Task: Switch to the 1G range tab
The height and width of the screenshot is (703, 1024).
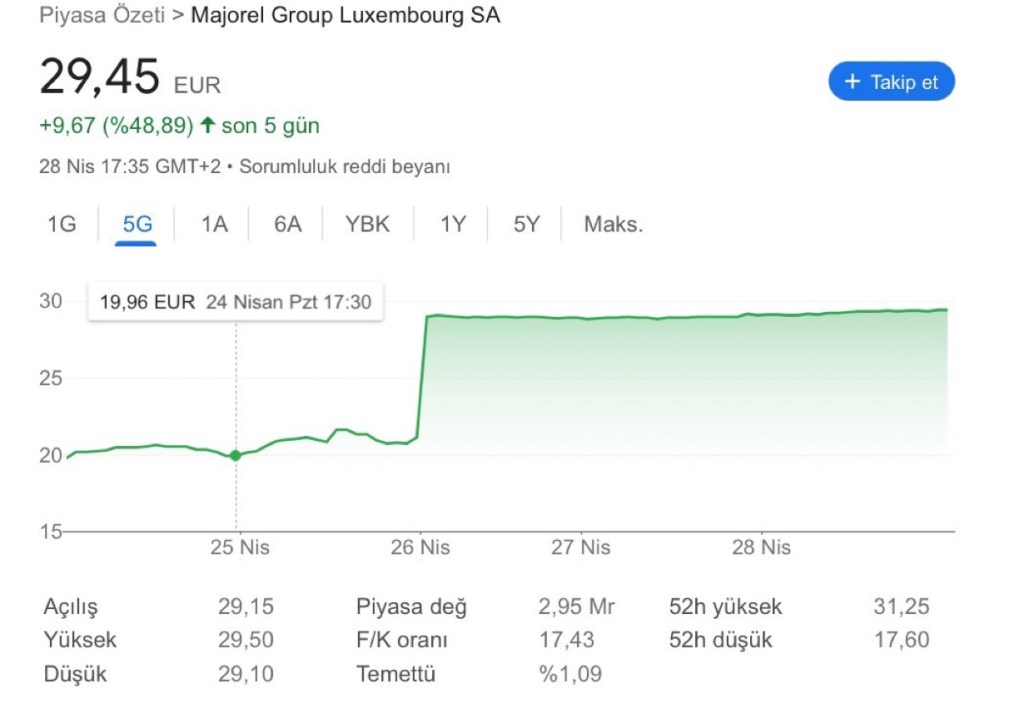Action: pos(62,224)
